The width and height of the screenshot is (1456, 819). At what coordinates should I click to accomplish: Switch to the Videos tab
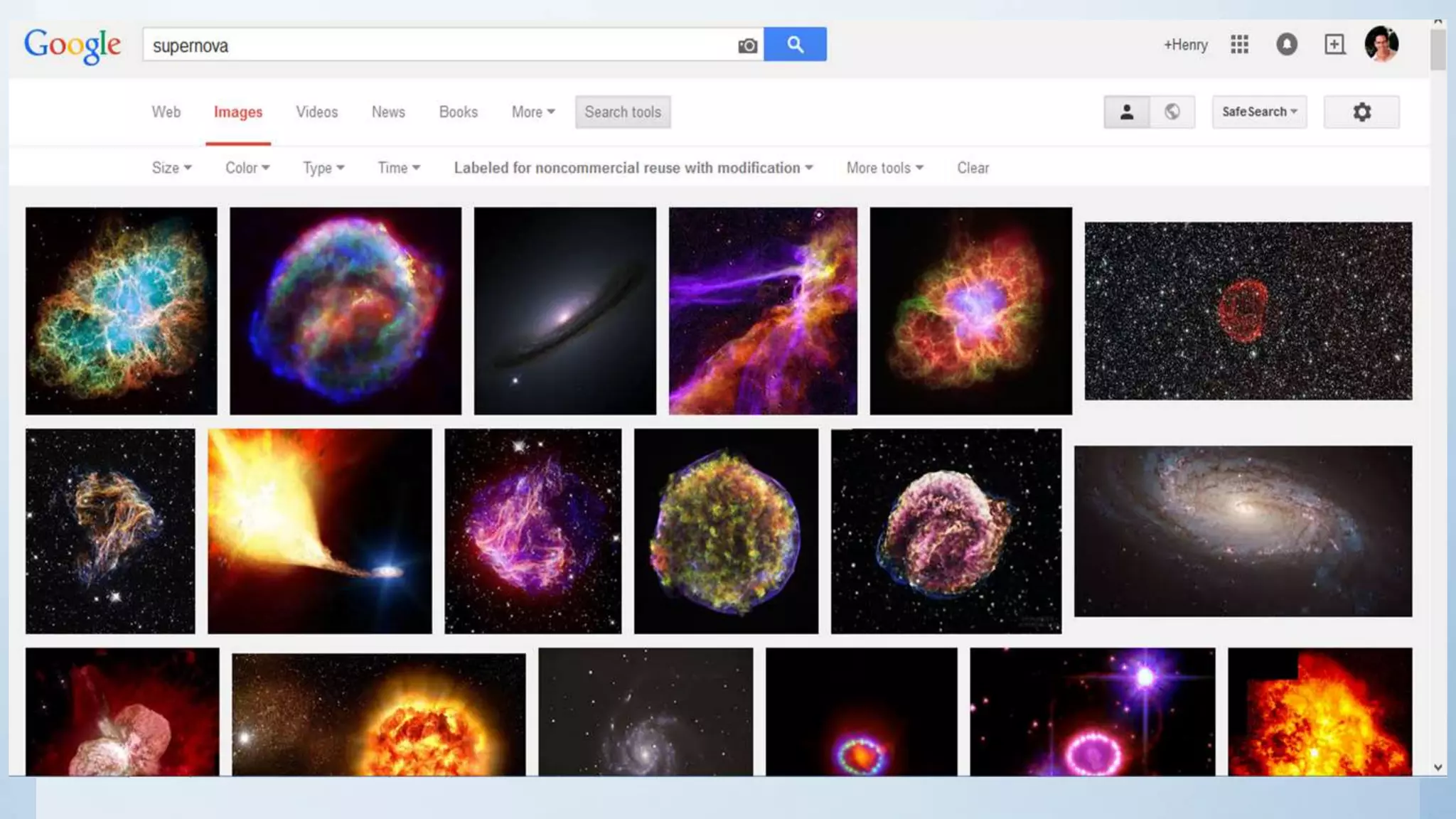tap(316, 112)
